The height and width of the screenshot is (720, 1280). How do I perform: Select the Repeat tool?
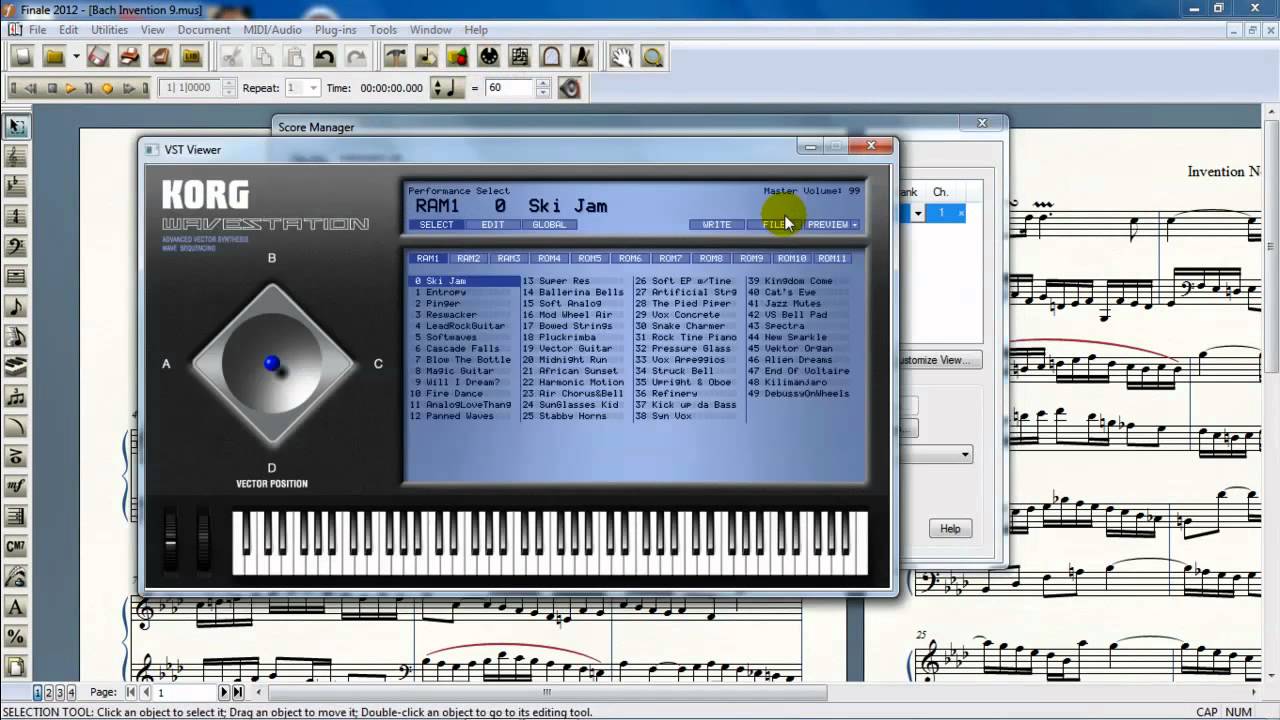(x=16, y=517)
